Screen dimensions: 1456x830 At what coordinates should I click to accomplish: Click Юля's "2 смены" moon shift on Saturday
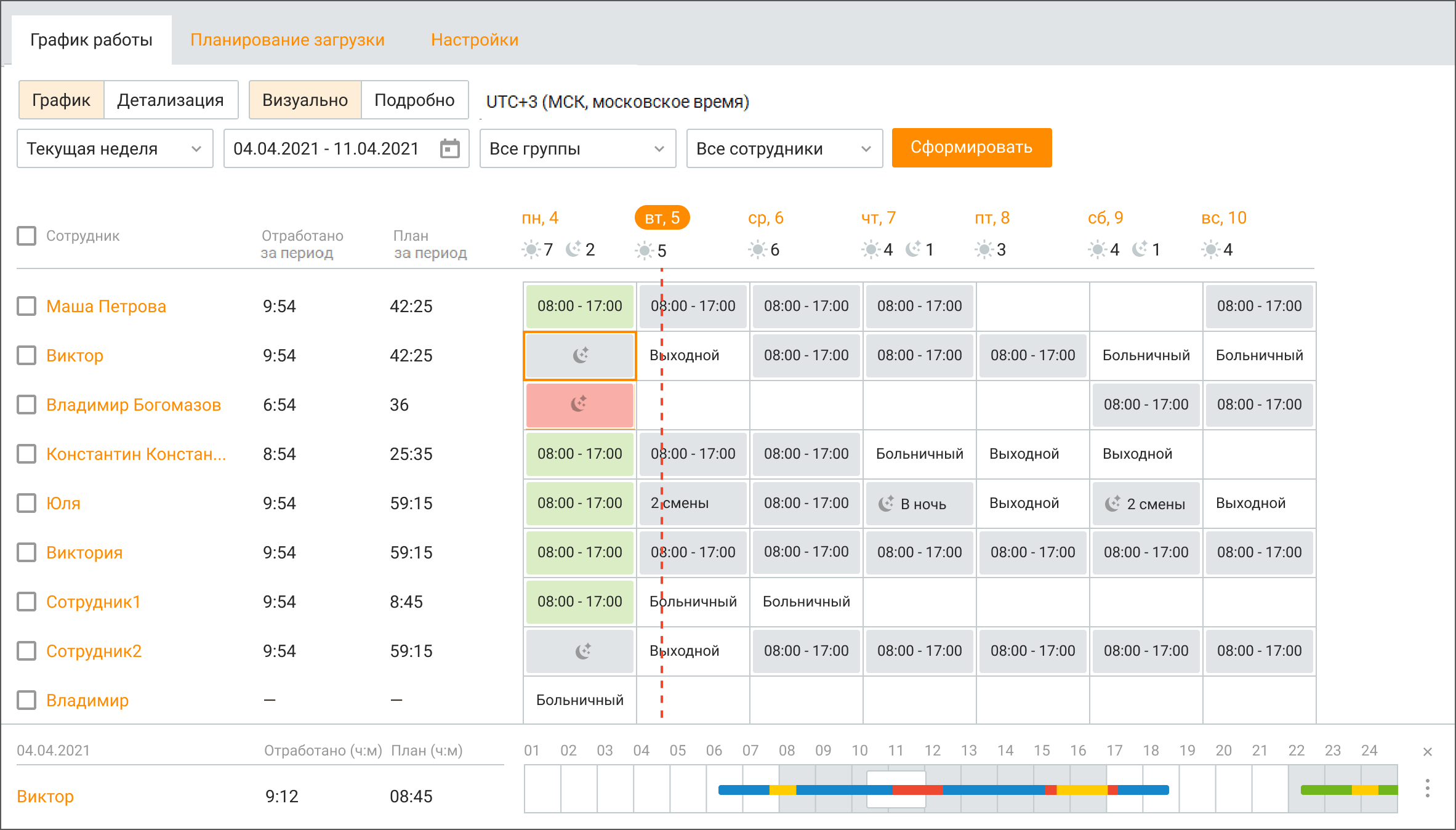tap(1146, 503)
